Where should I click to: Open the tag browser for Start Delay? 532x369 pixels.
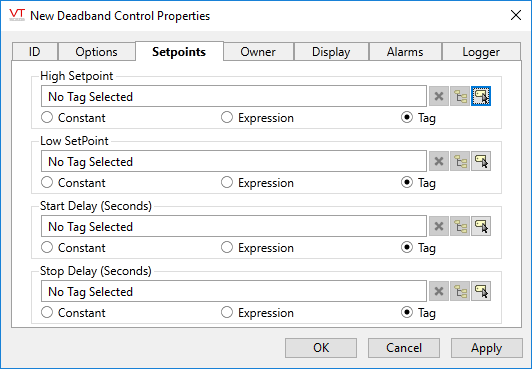pyautogui.click(x=460, y=226)
